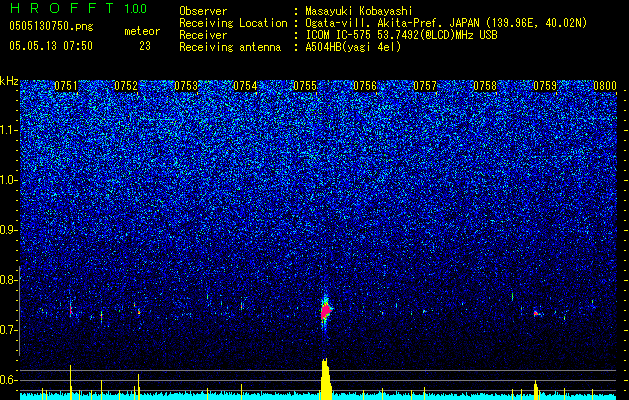Viewport: 629px width, 400px height.
Task: Click the ICOM IC-575 receiver text
Action: tap(401, 35)
